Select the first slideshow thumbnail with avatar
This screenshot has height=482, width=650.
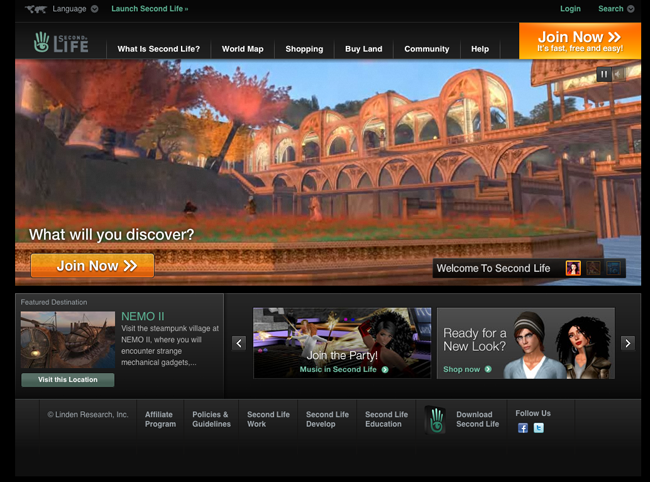(573, 268)
